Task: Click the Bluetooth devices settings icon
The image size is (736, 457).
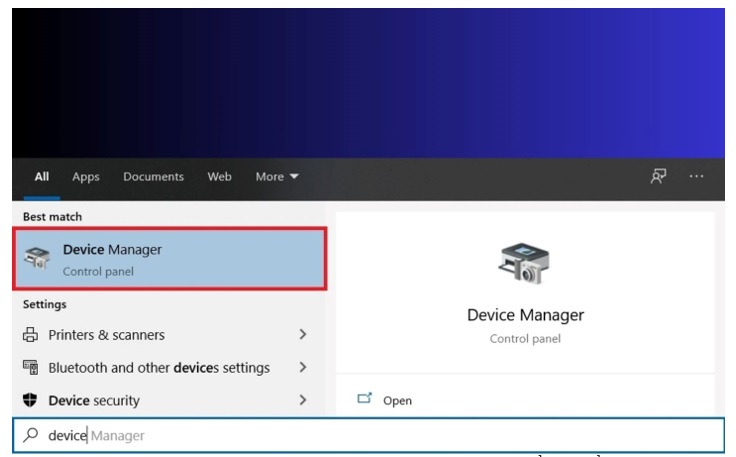Action: click(x=30, y=368)
